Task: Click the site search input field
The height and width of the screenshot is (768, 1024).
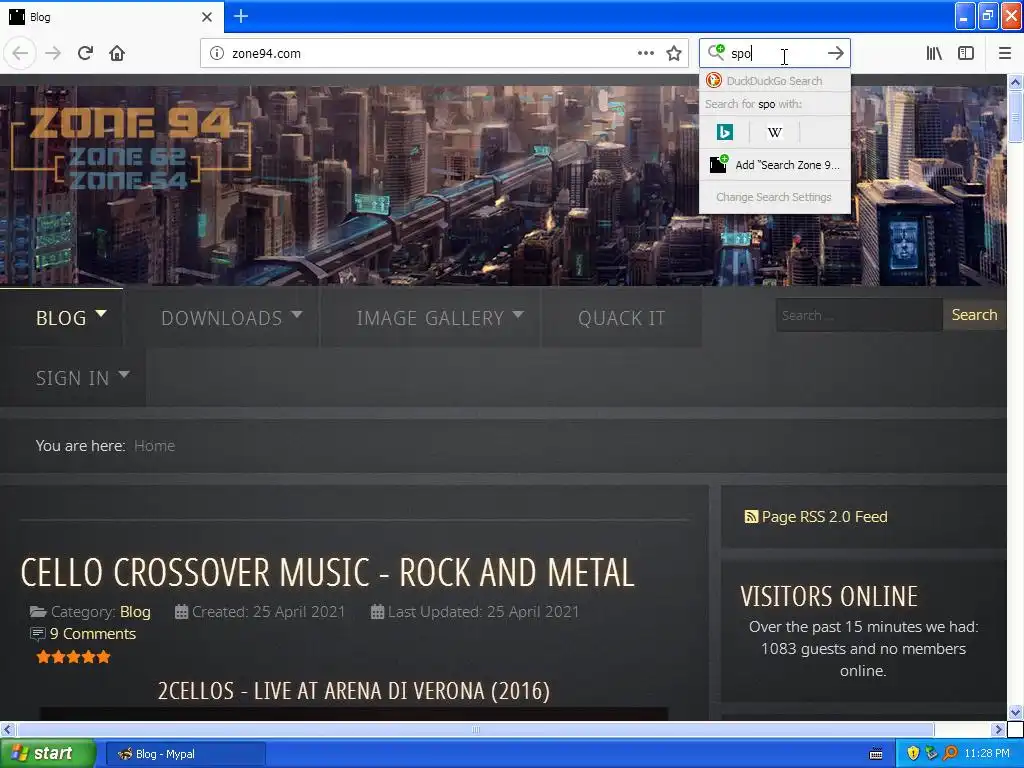Action: coord(859,315)
